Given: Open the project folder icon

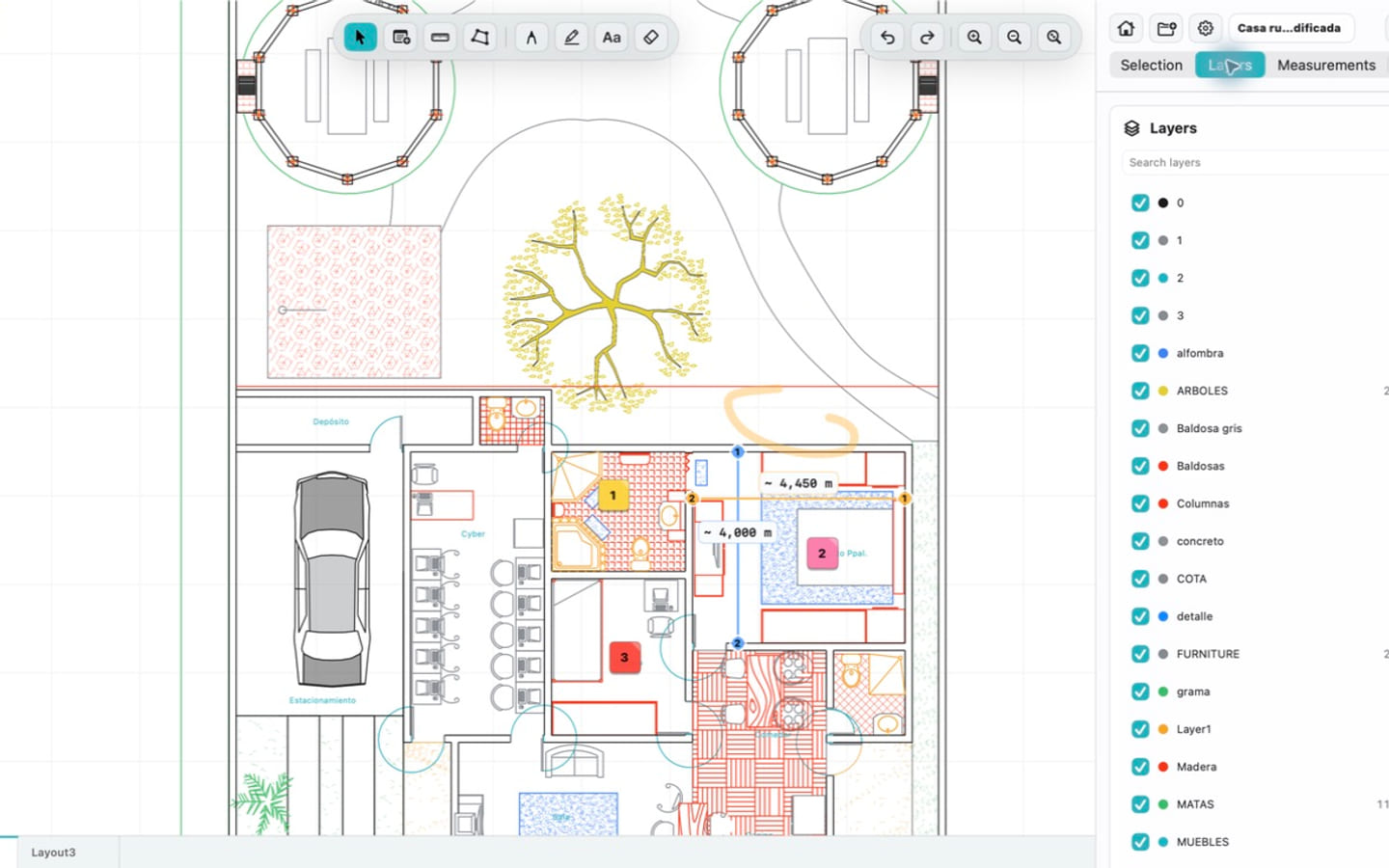Looking at the screenshot, I should pos(1166,28).
